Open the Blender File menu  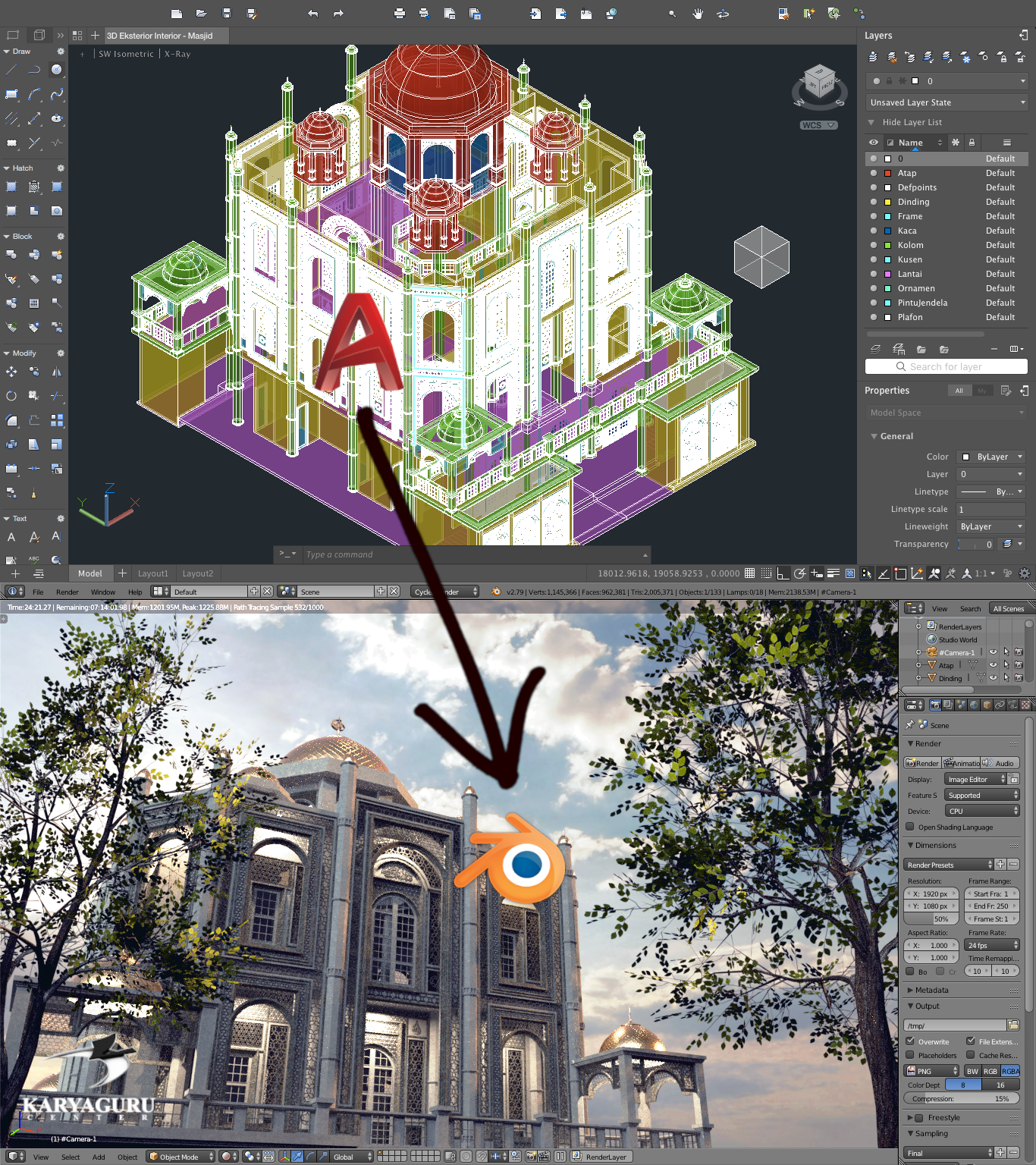[38, 592]
